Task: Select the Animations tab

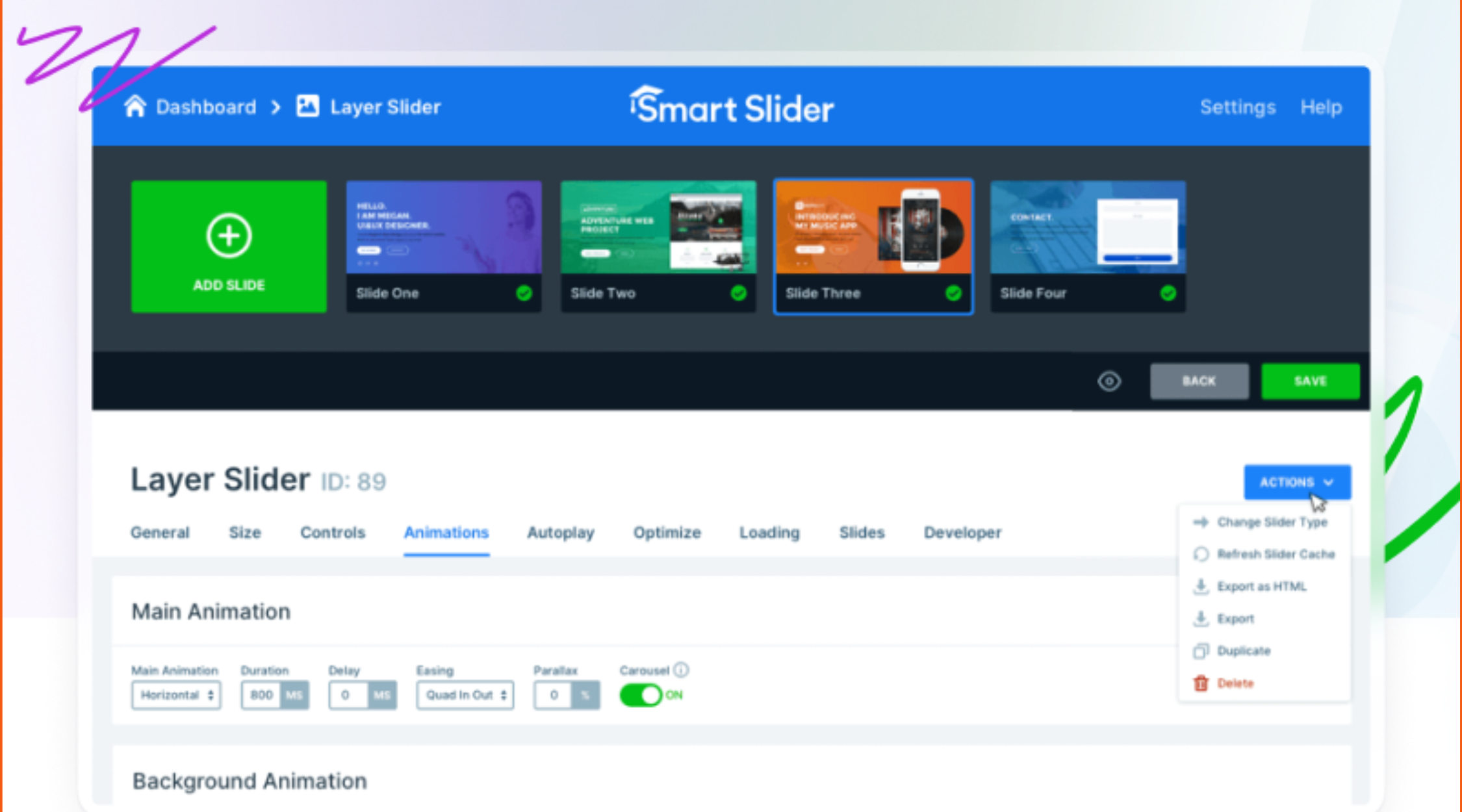Action: click(x=446, y=533)
